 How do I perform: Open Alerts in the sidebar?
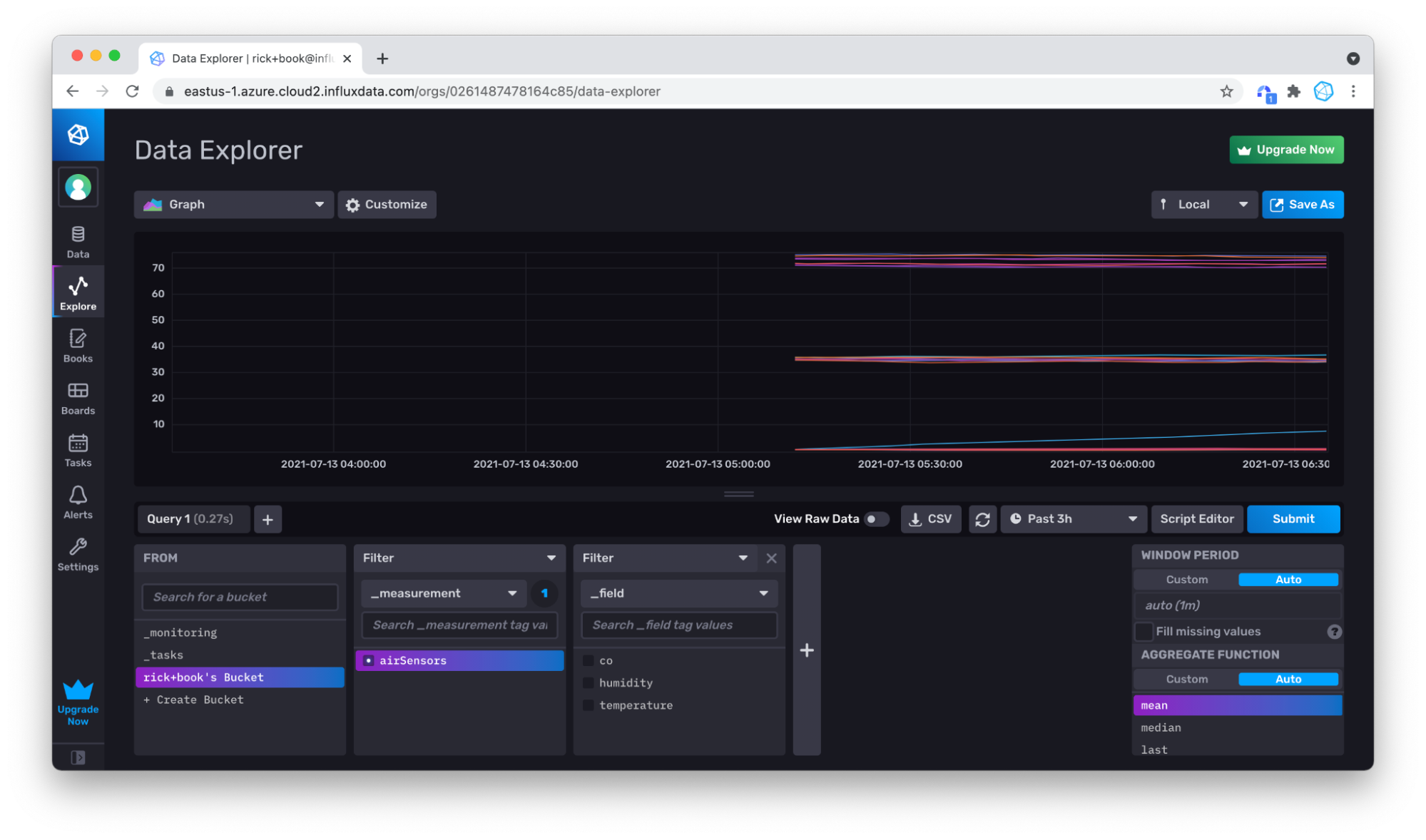pyautogui.click(x=78, y=503)
